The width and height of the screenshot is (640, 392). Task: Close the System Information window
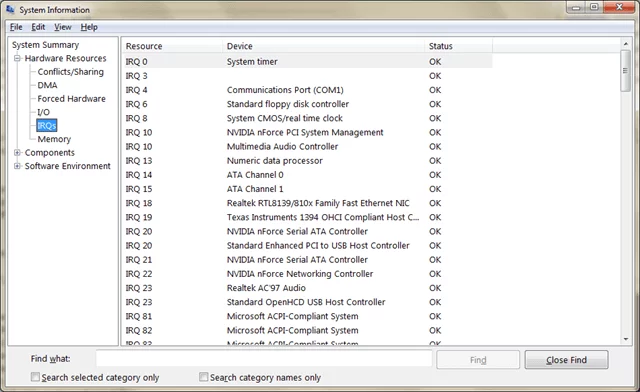(x=619, y=7)
